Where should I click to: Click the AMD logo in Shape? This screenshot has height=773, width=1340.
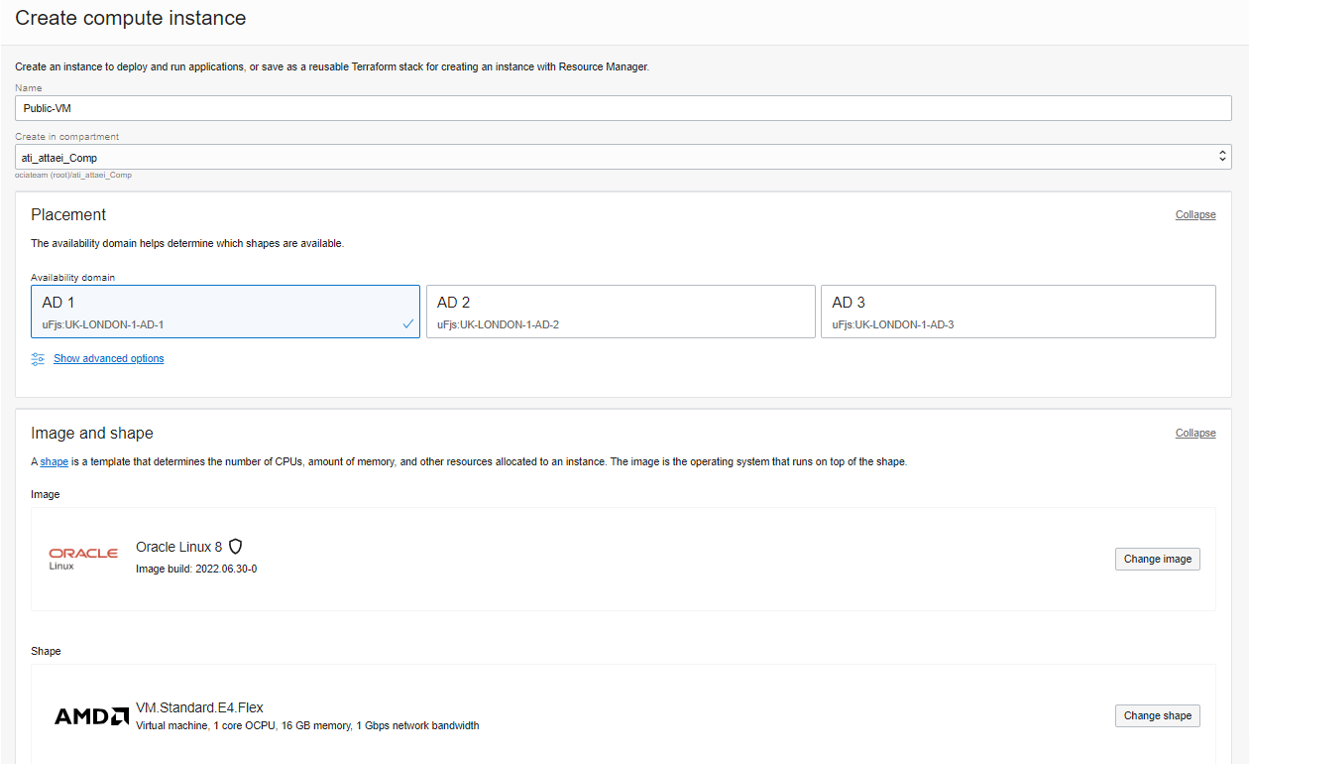(91, 716)
